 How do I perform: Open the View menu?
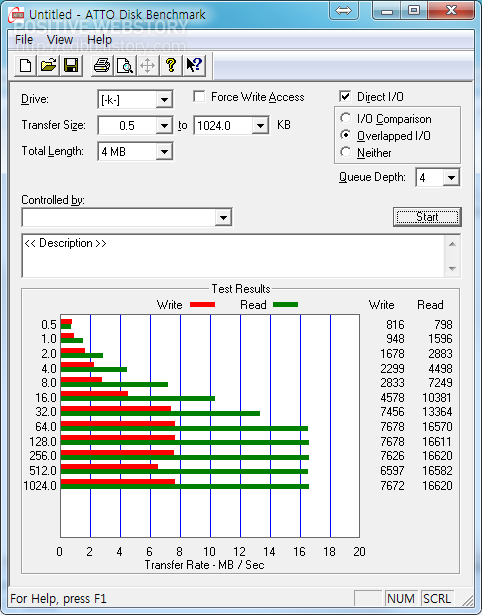coord(60,40)
